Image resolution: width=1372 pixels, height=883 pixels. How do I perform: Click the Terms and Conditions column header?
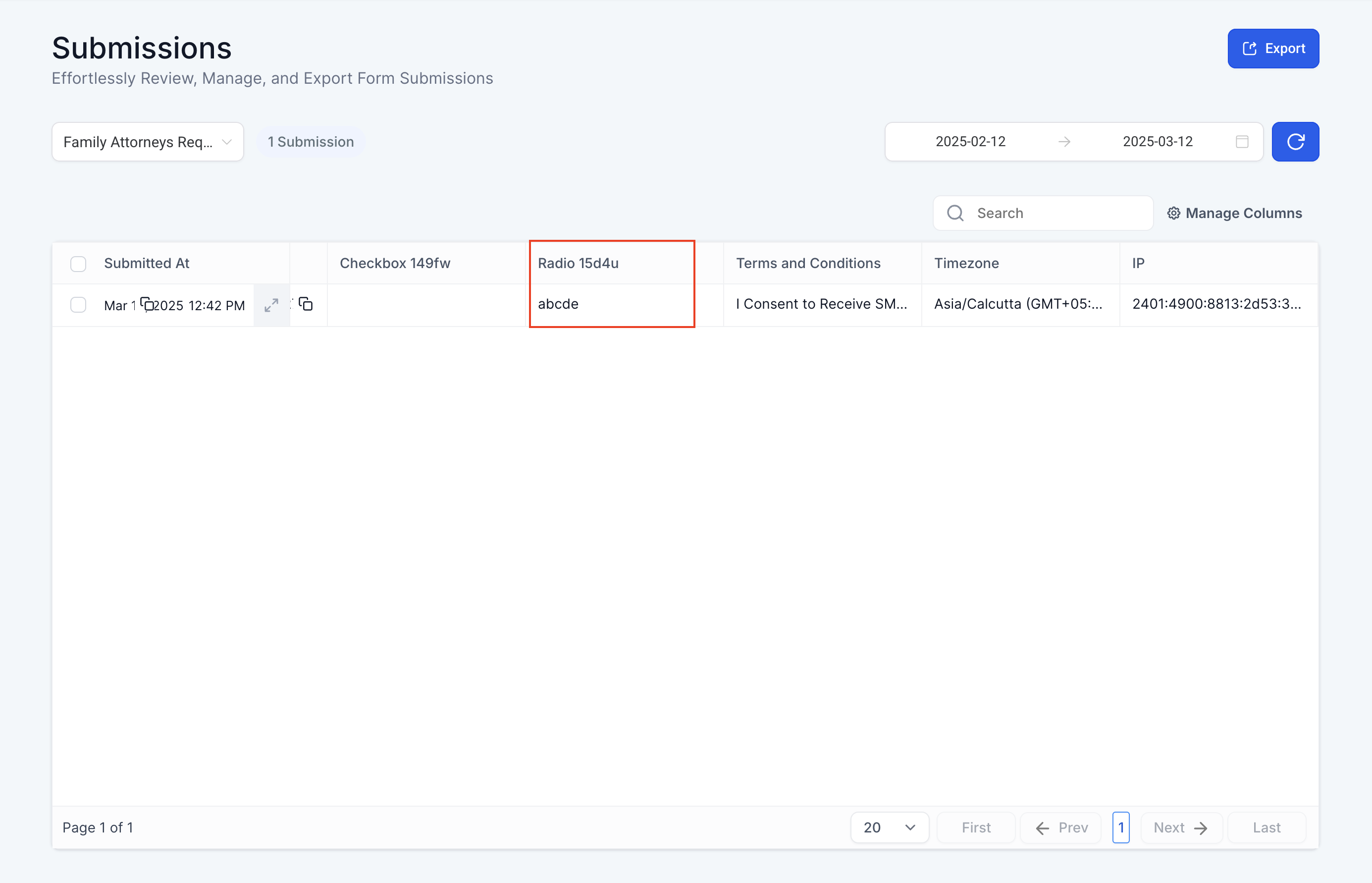pyautogui.click(x=807, y=263)
